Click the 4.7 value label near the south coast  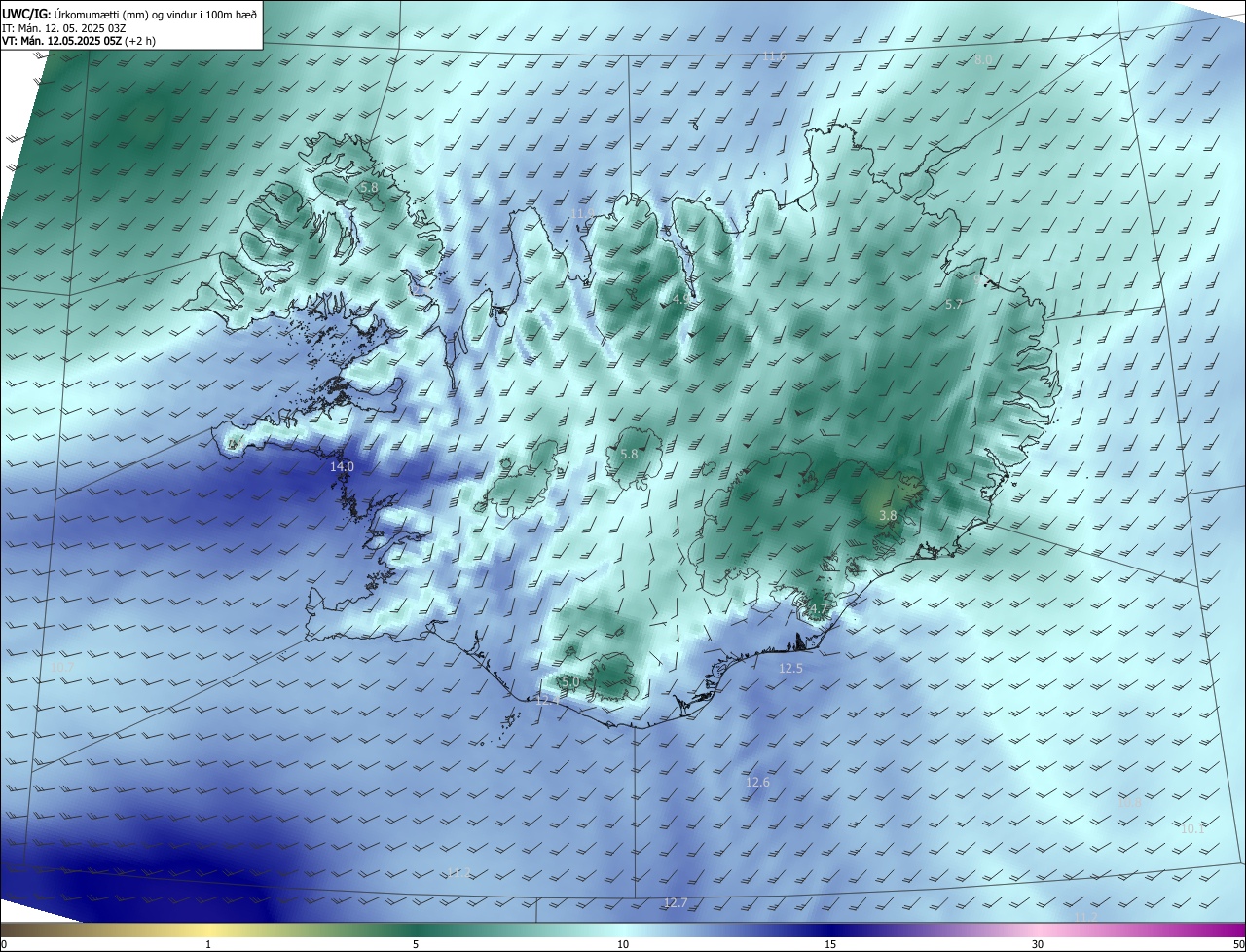pos(818,611)
